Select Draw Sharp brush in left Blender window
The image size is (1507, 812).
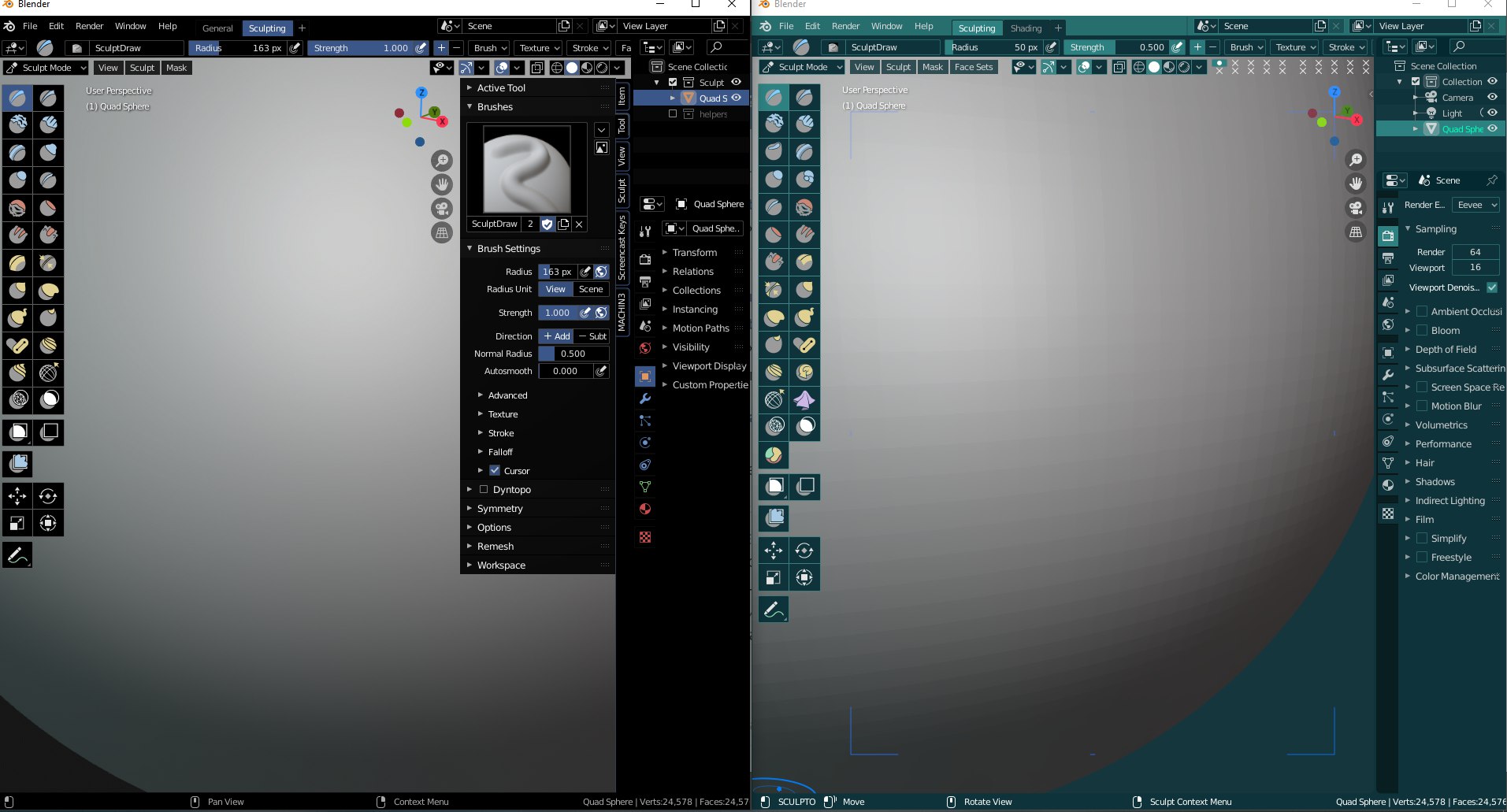coord(48,98)
